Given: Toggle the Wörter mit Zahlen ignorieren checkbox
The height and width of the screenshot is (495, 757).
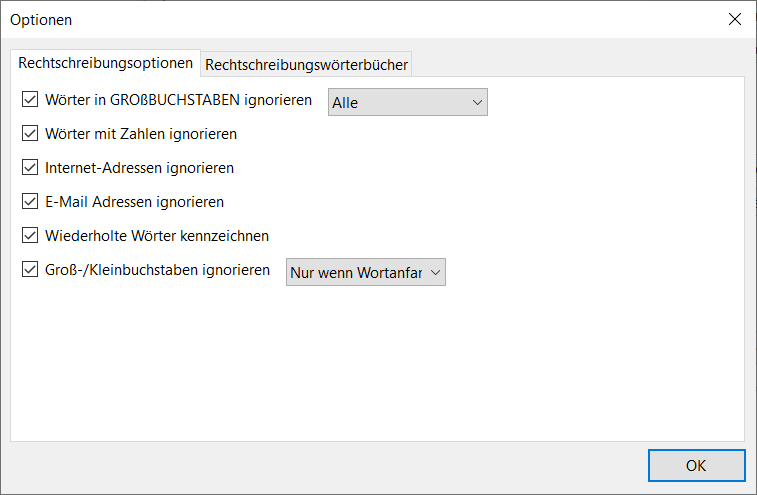Looking at the screenshot, I should [x=30, y=133].
